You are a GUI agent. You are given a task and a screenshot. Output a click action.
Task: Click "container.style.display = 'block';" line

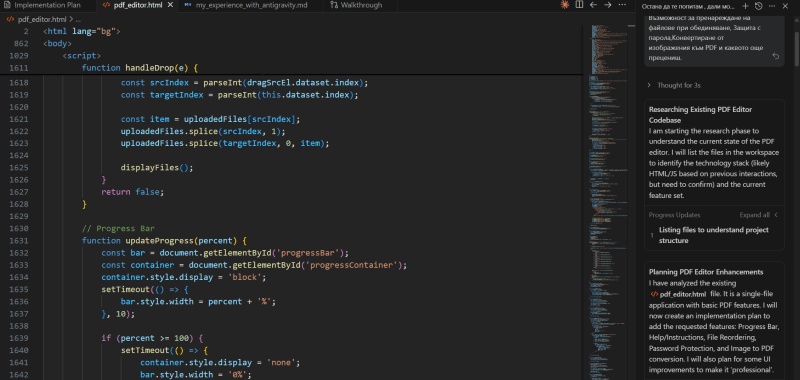[x=184, y=277]
